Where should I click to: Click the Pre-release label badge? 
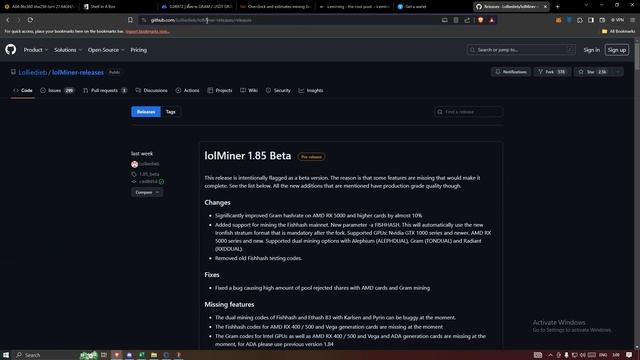pos(311,157)
